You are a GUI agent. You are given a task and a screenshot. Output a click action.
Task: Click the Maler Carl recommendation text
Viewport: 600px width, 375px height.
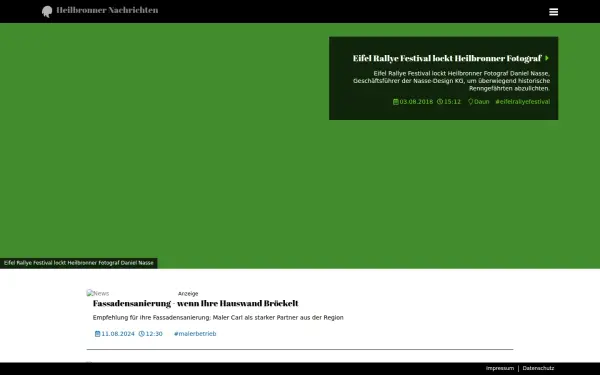tap(218, 318)
